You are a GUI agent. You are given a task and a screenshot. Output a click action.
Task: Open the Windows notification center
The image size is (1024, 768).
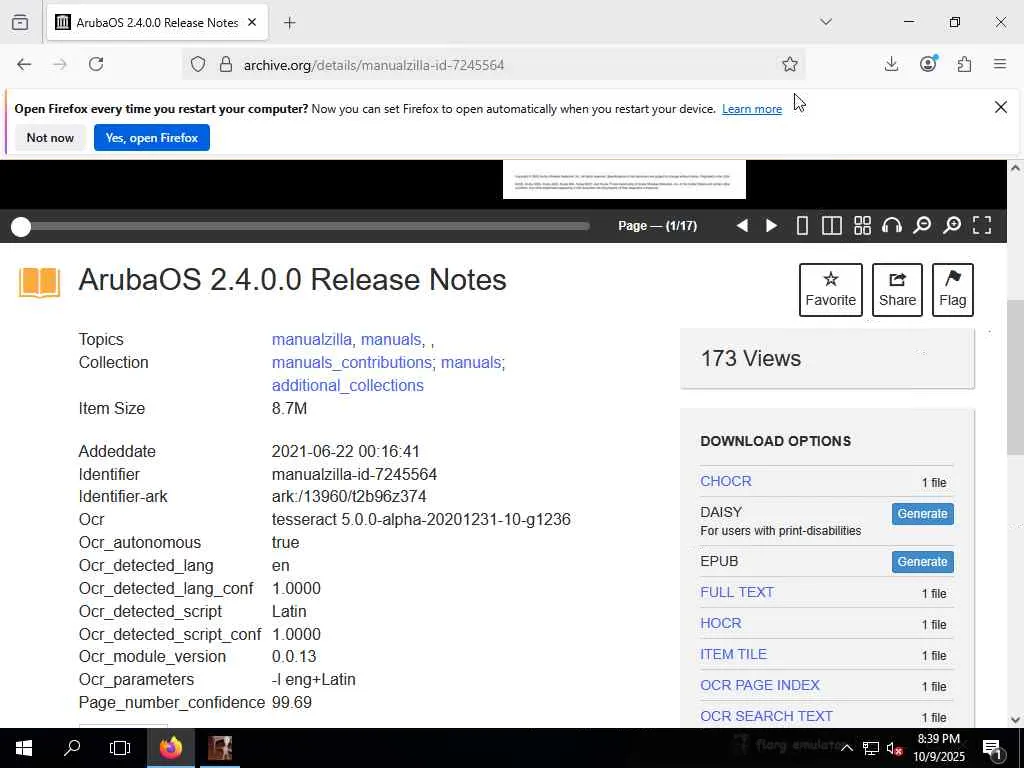991,748
